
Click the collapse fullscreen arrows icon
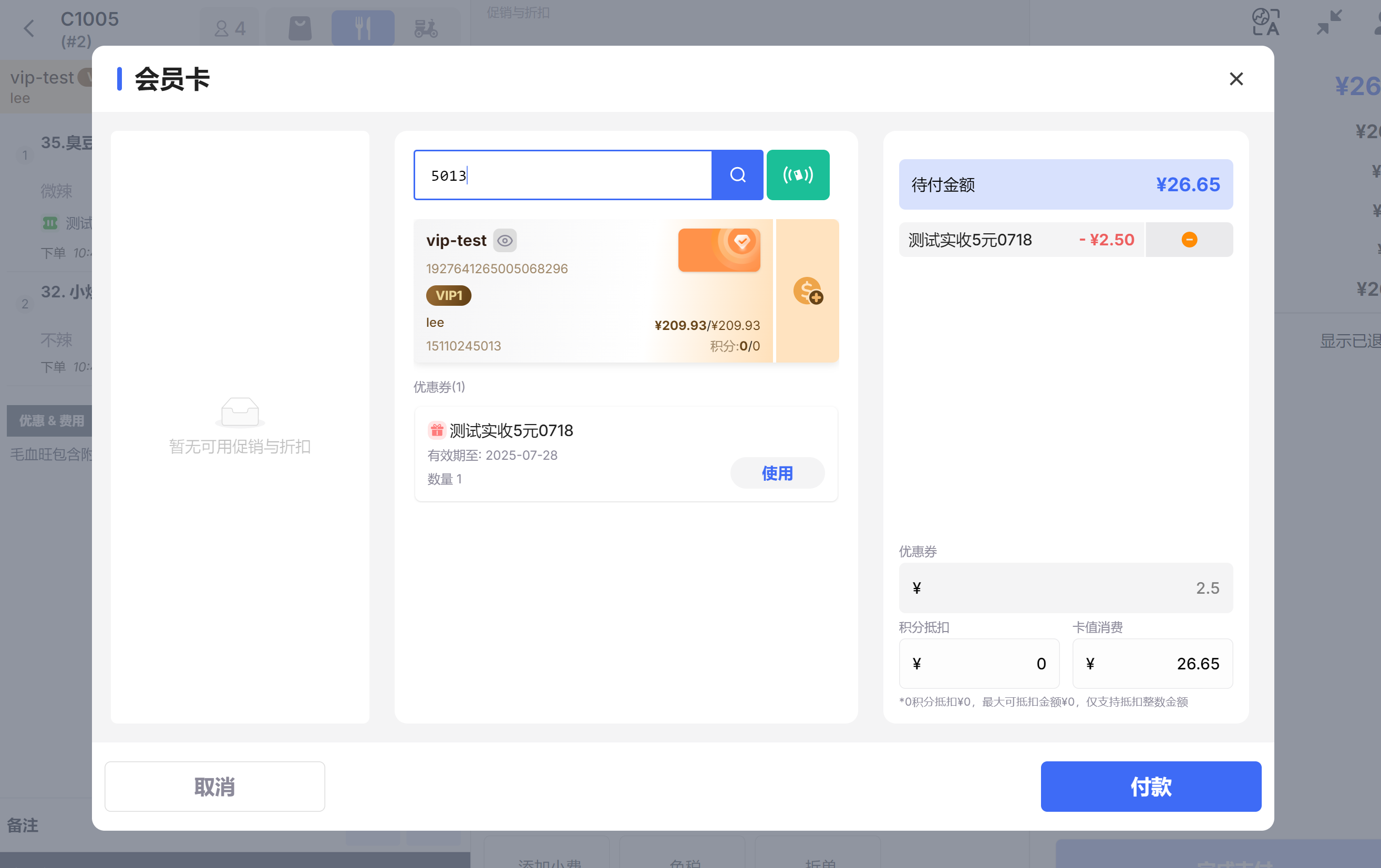click(1329, 23)
